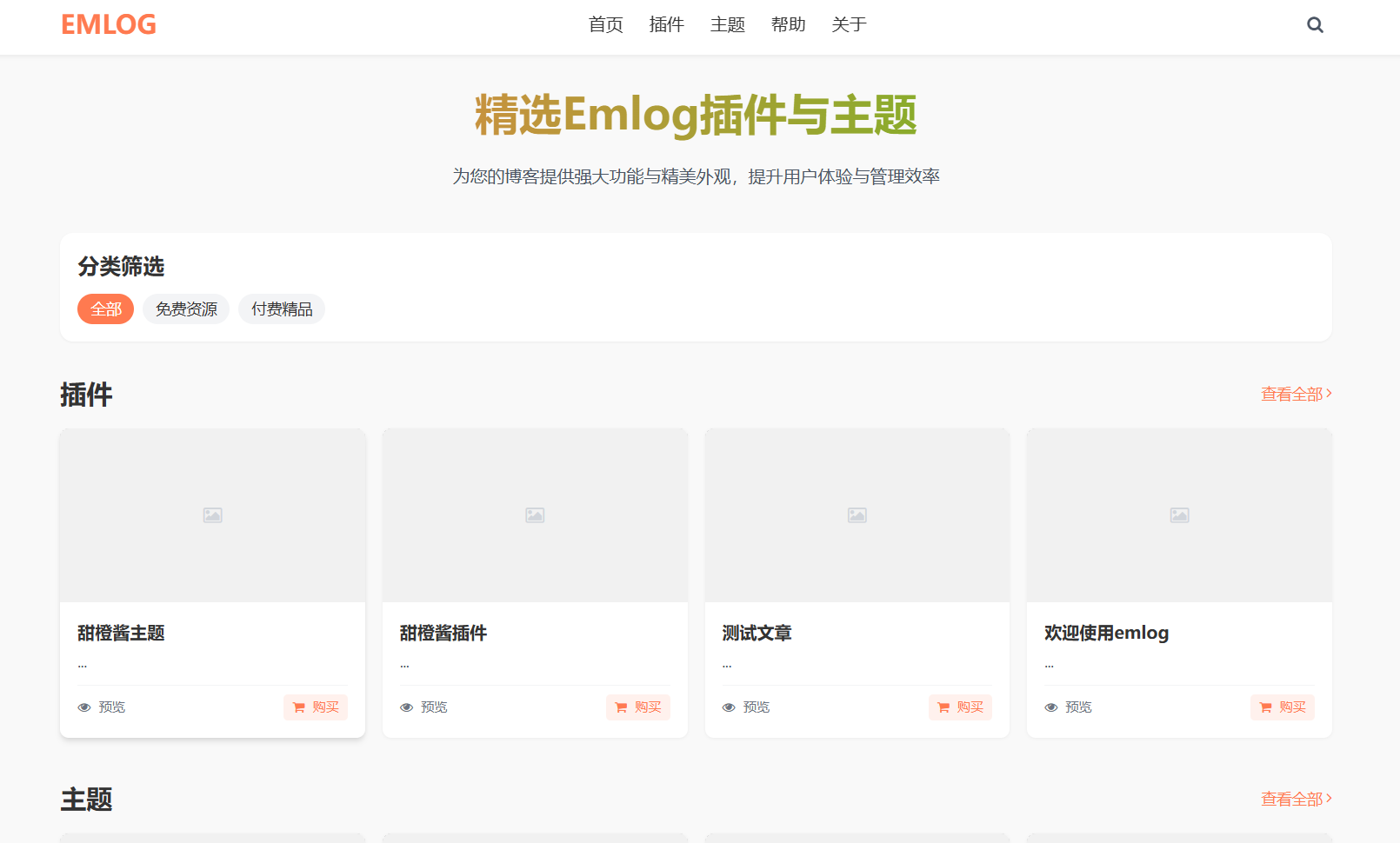1400x843 pixels.
Task: Expand 查看全部 for the 主题 section
Action: pos(1296,800)
